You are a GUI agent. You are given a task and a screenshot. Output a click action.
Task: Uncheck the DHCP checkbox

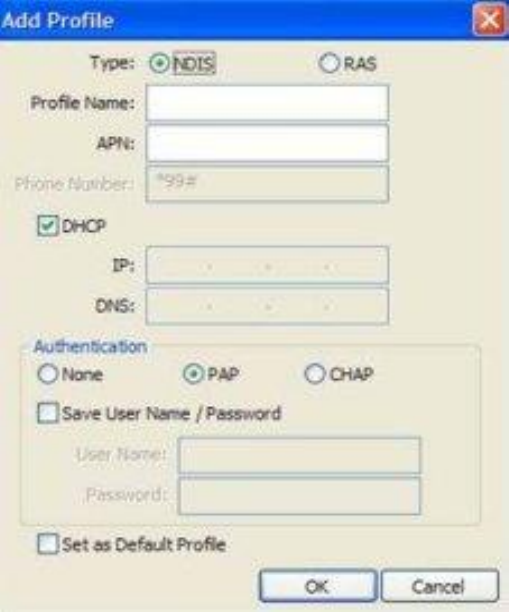48,226
